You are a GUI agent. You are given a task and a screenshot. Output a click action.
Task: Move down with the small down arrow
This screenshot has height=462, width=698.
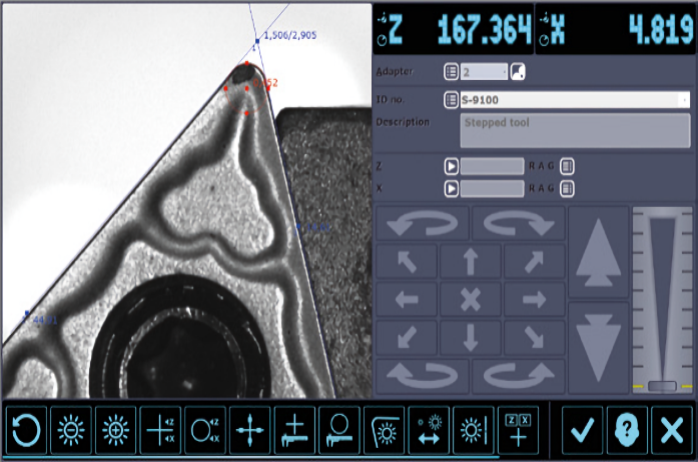point(471,337)
